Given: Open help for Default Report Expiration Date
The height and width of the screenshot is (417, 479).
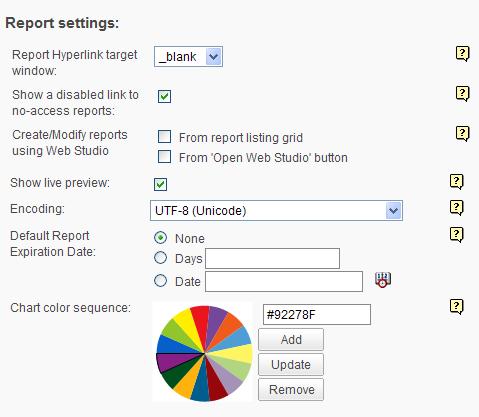Looking at the screenshot, I should coord(456,235).
